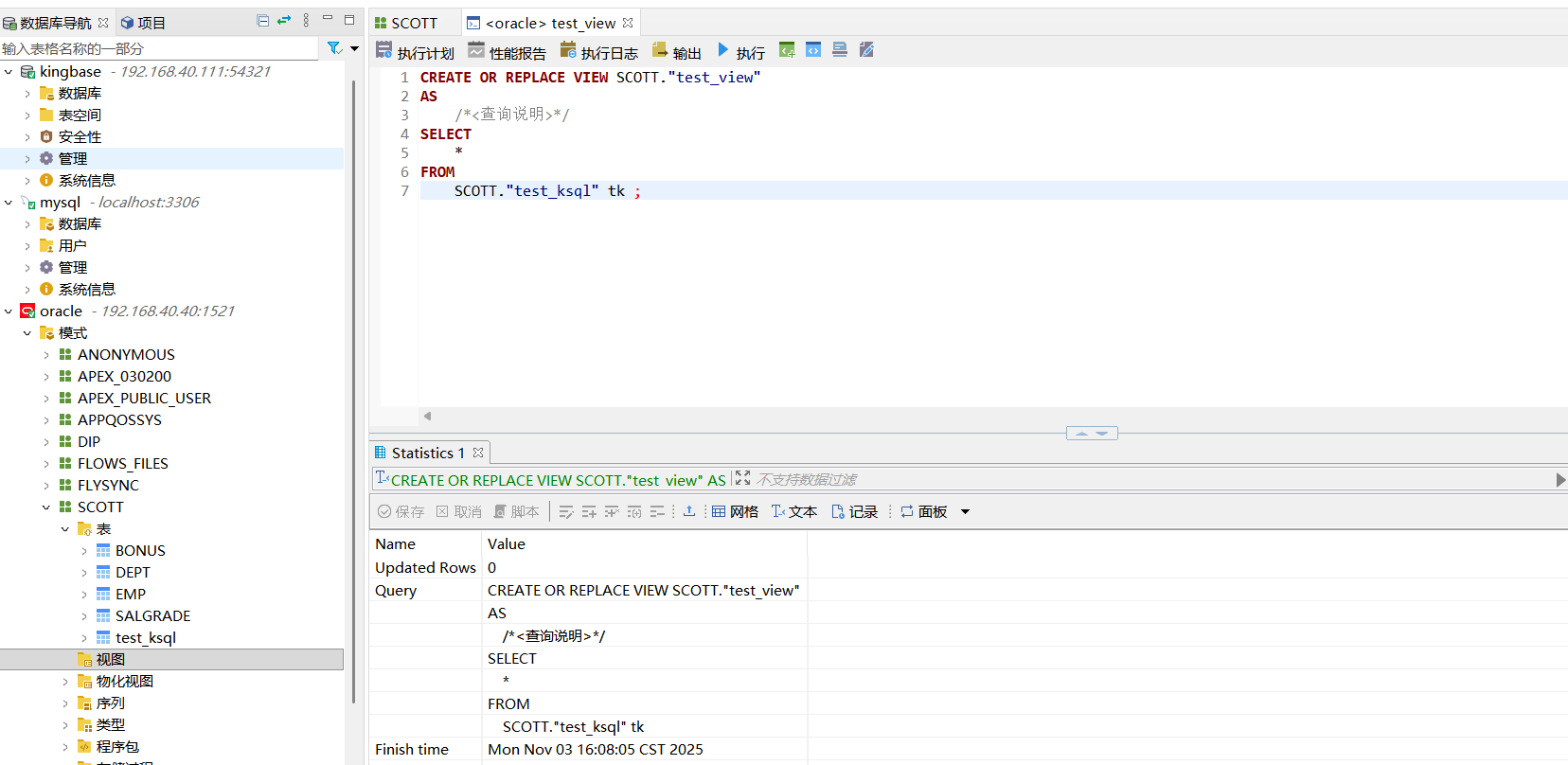Open the 执行计划 execution plan
1568x765 pixels.
(x=415, y=52)
